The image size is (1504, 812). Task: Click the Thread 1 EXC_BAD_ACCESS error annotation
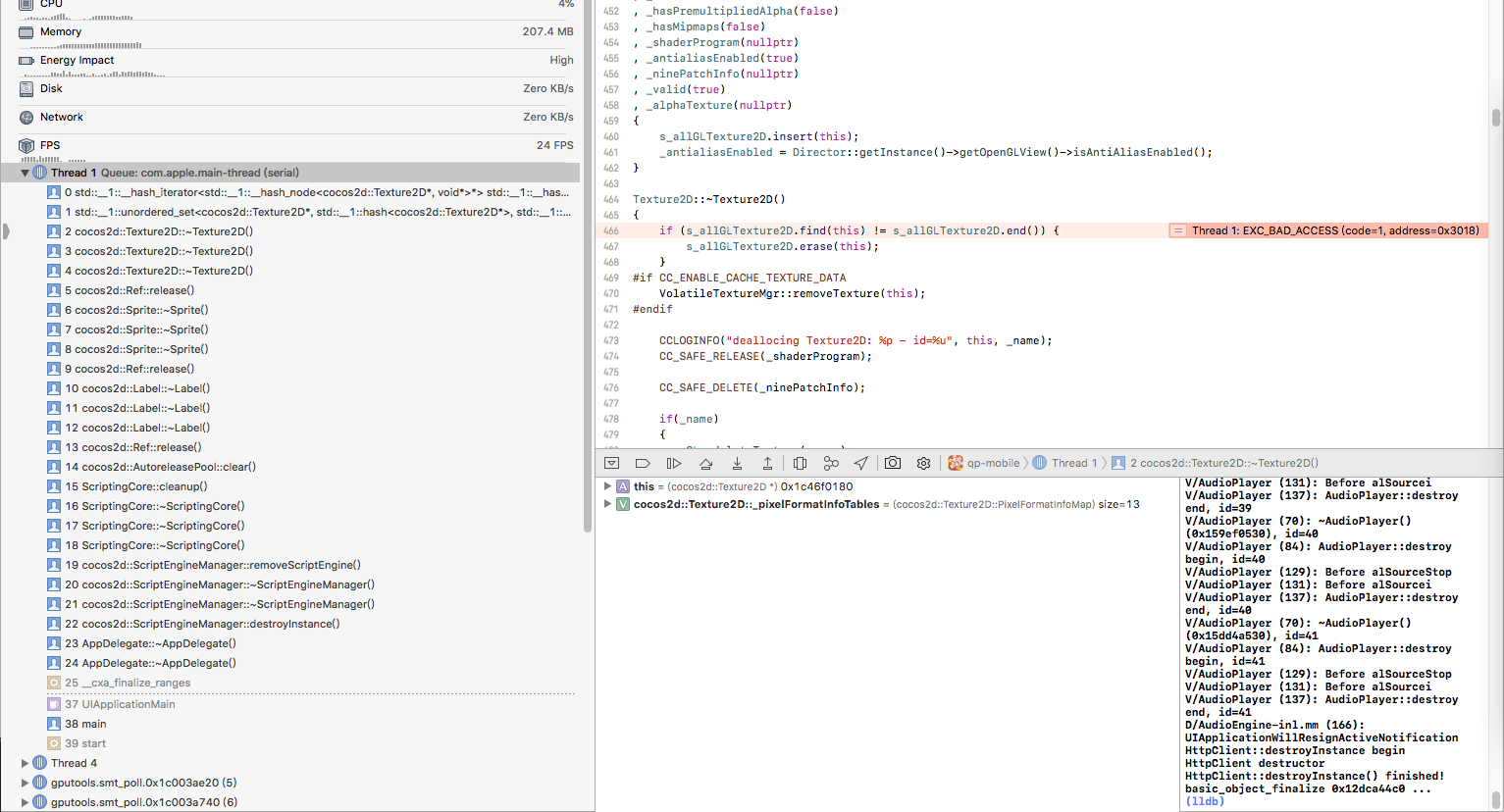pyautogui.click(x=1328, y=230)
